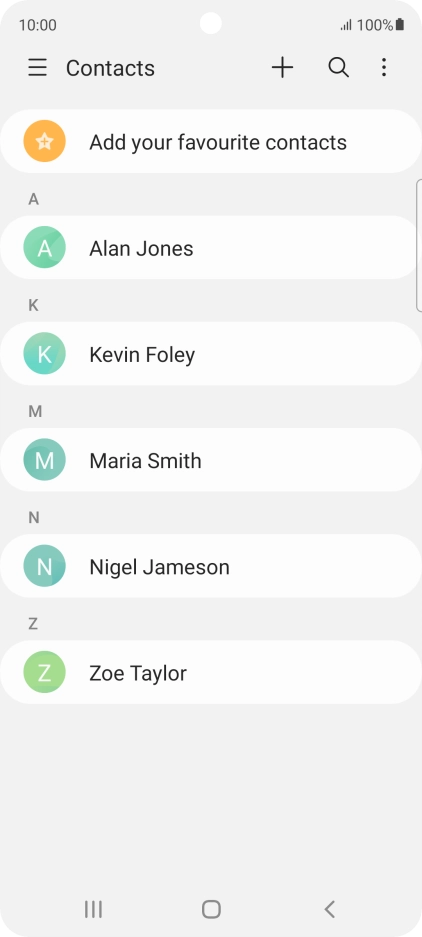The image size is (422, 937).
Task: Tap the plus icon to add contact
Action: click(282, 68)
